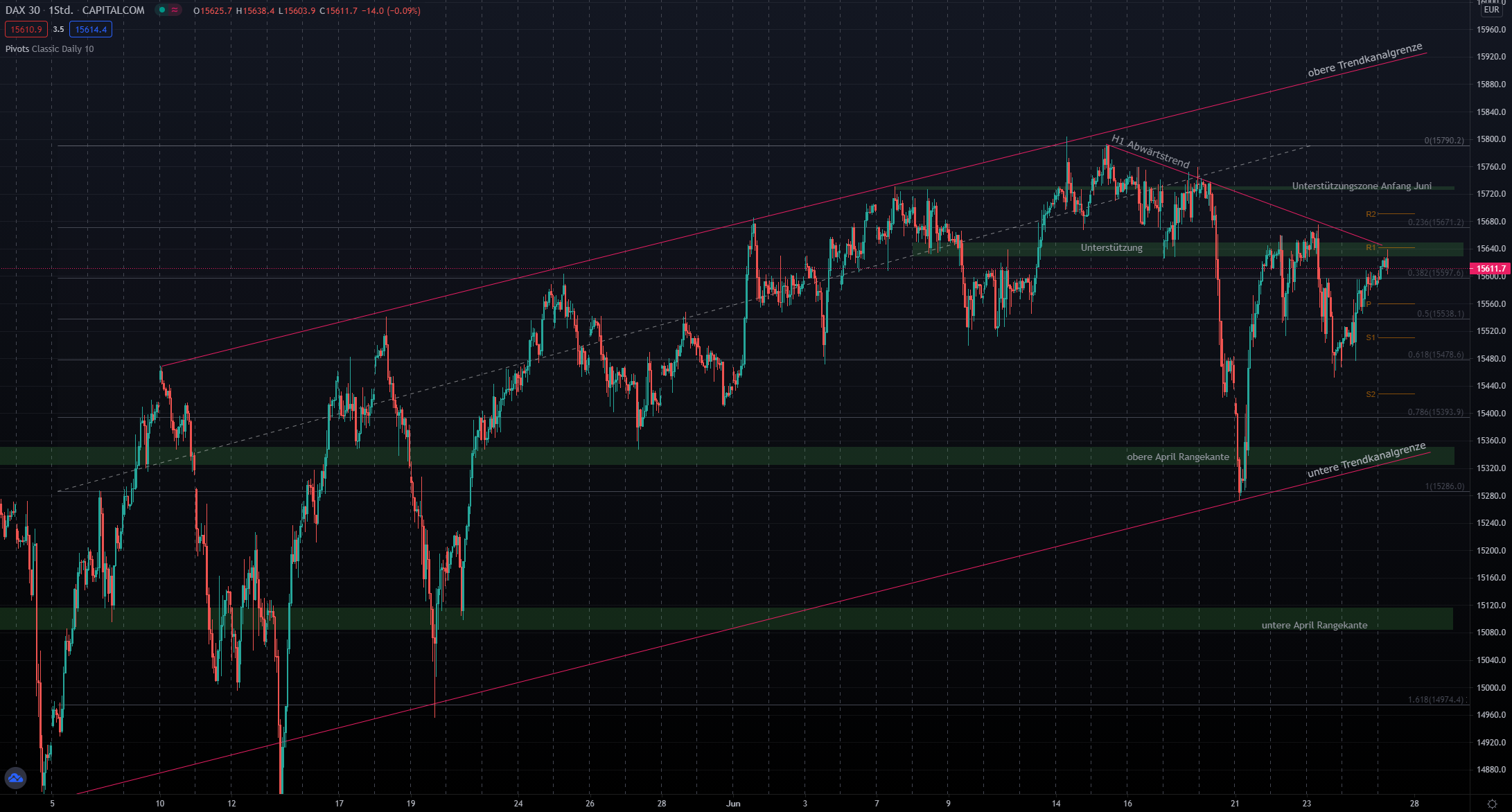Click the 'Unterstützung' support rectangle

click(x=1111, y=248)
